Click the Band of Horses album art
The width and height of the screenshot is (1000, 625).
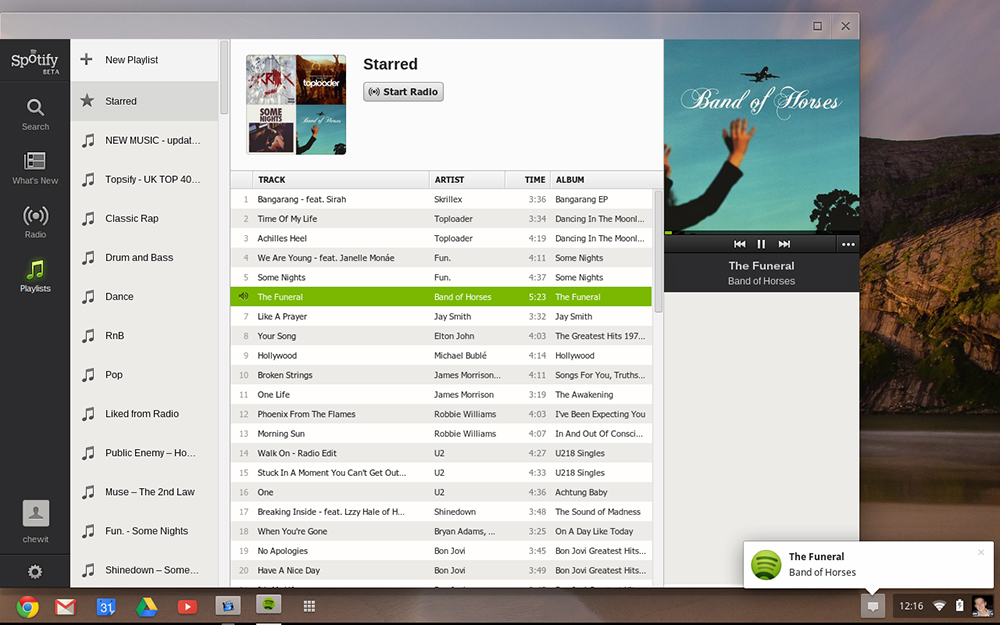tap(761, 135)
